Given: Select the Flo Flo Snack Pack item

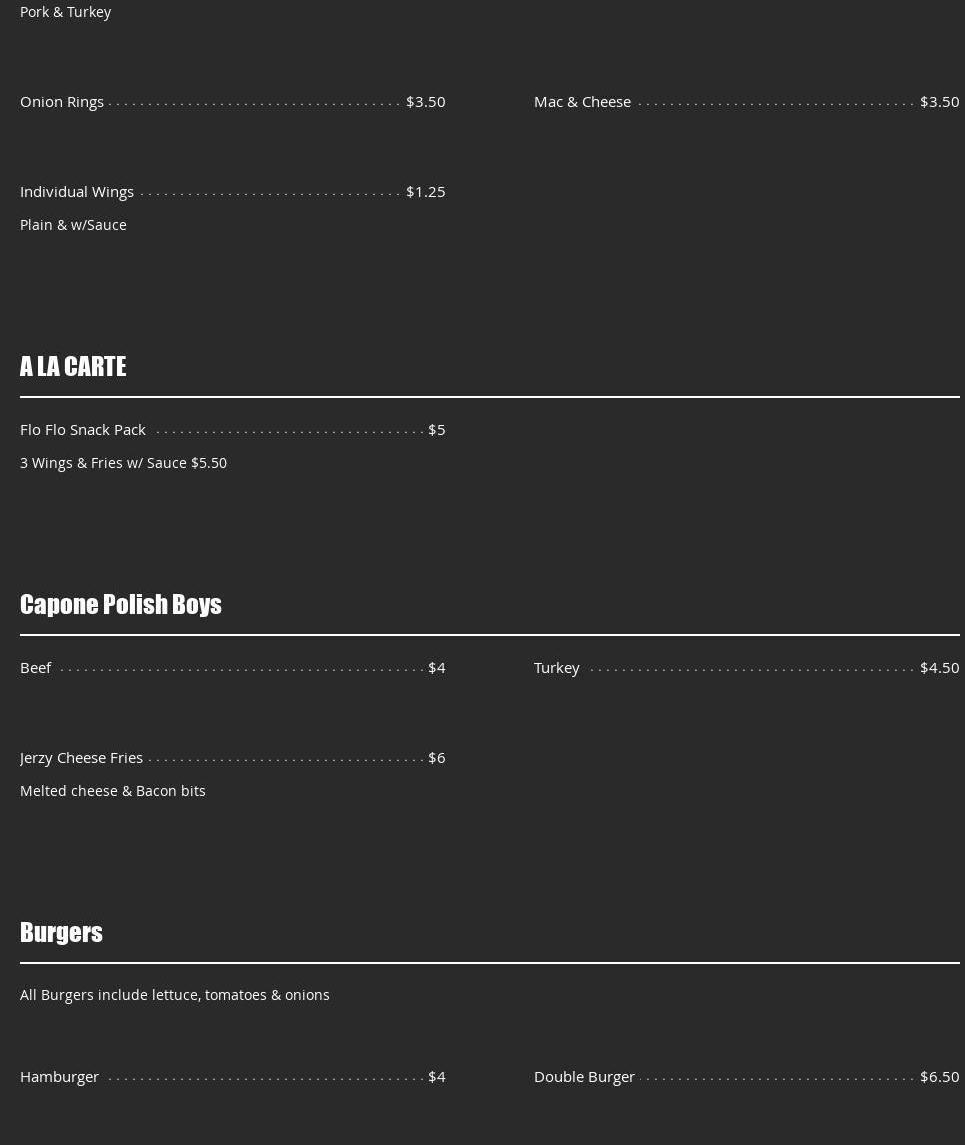Looking at the screenshot, I should click(x=83, y=429).
